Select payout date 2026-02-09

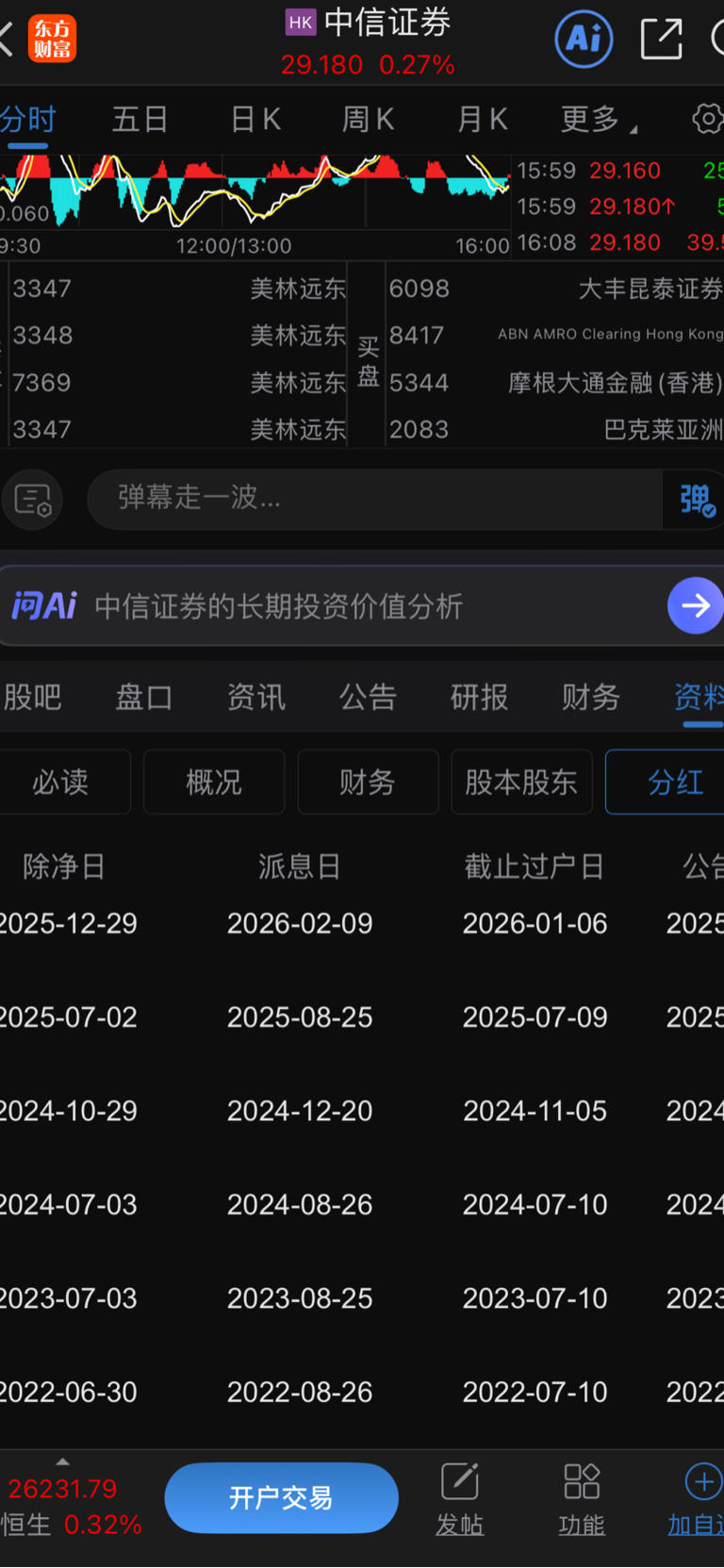tap(300, 923)
